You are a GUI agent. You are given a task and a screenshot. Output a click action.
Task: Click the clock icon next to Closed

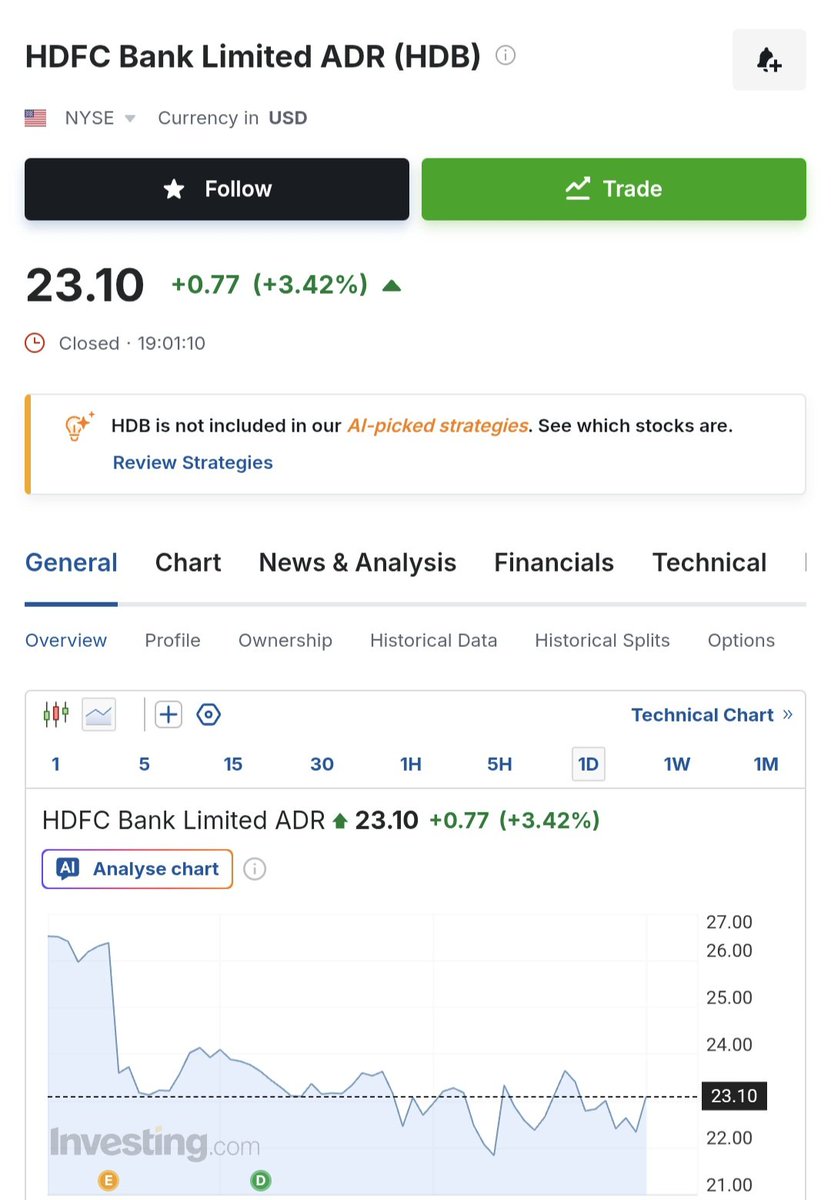click(x=35, y=343)
